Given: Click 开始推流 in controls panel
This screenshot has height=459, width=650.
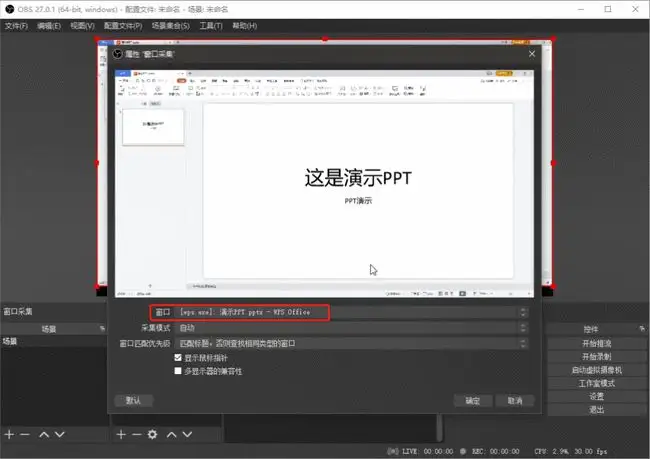Looking at the screenshot, I should (x=597, y=343).
